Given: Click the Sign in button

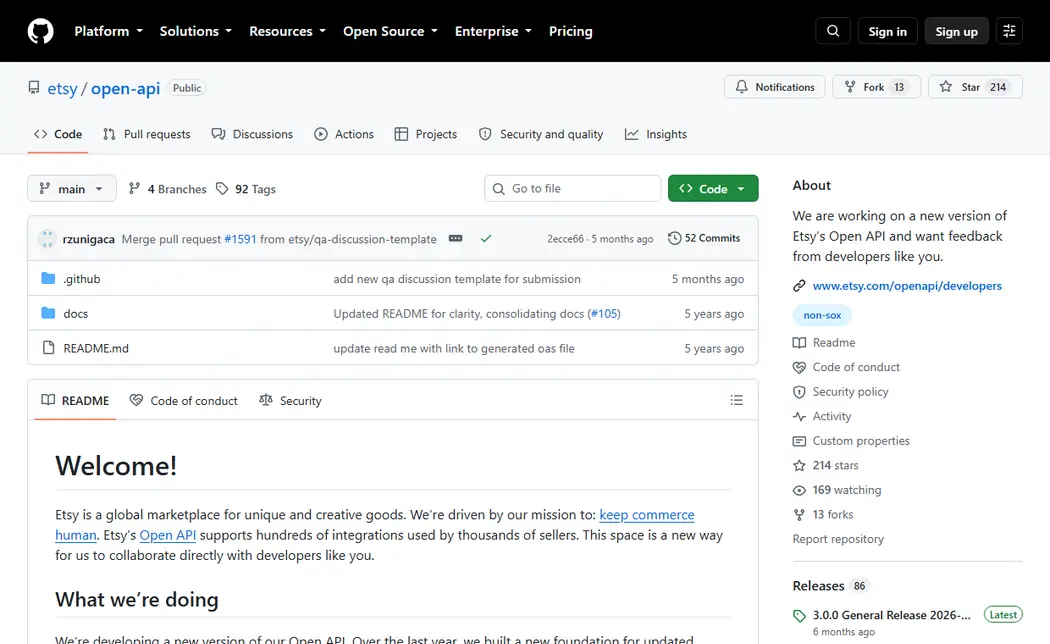Looking at the screenshot, I should (887, 31).
